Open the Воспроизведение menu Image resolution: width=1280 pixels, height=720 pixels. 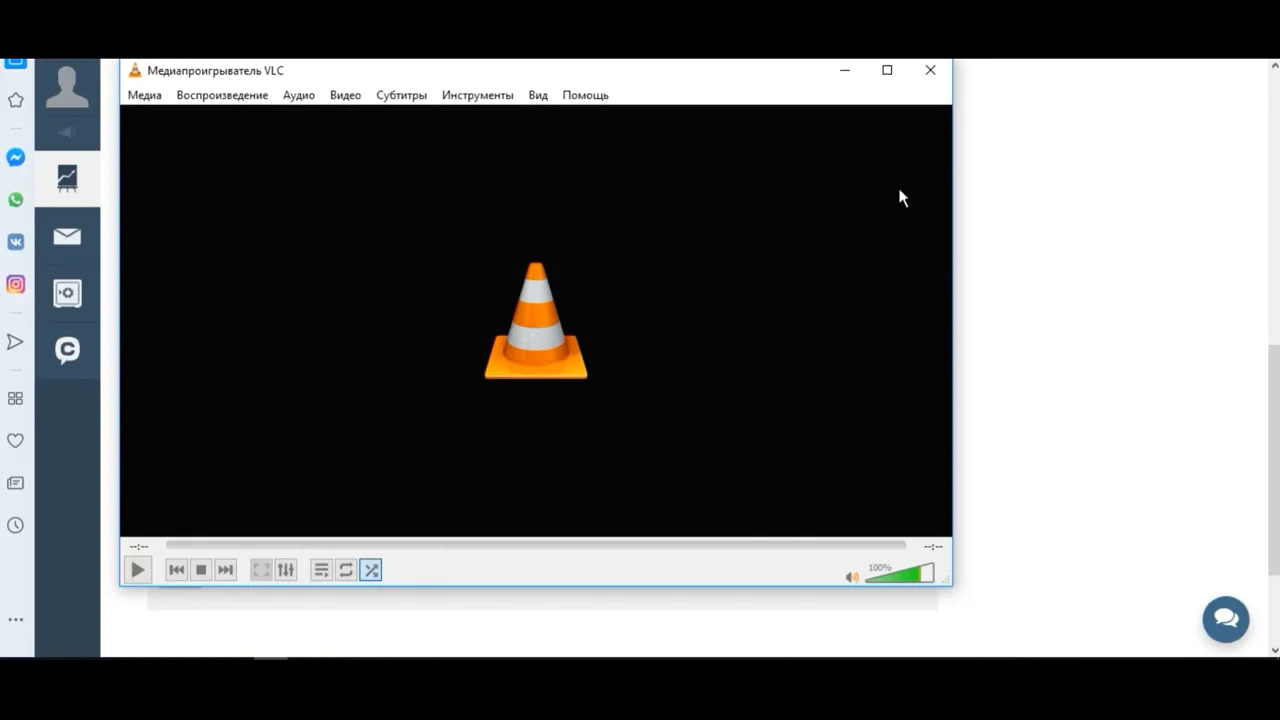pyautogui.click(x=222, y=95)
